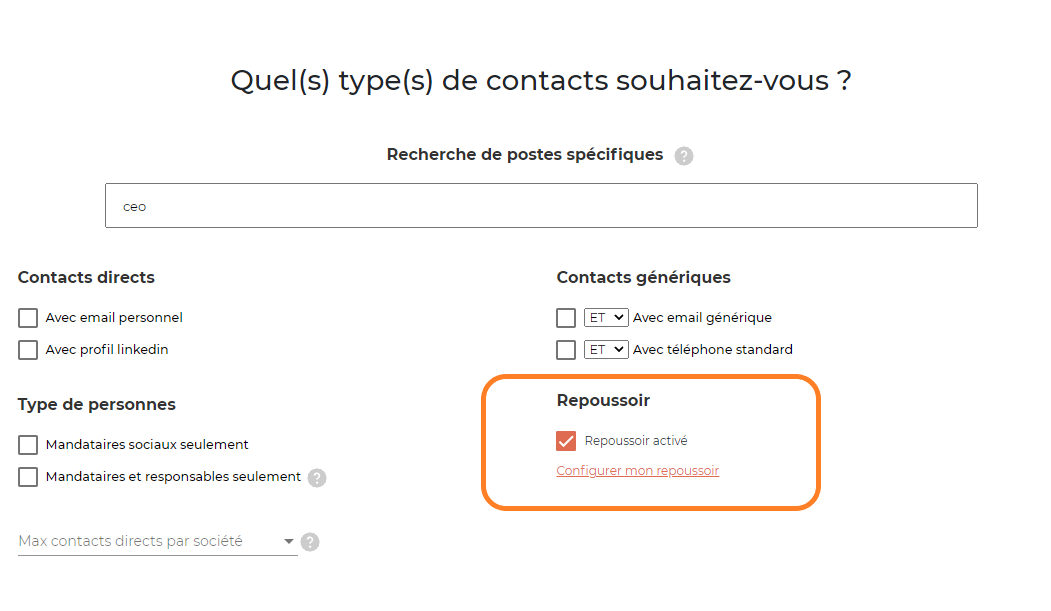Enable "Avec email générique"

[x=566, y=317]
